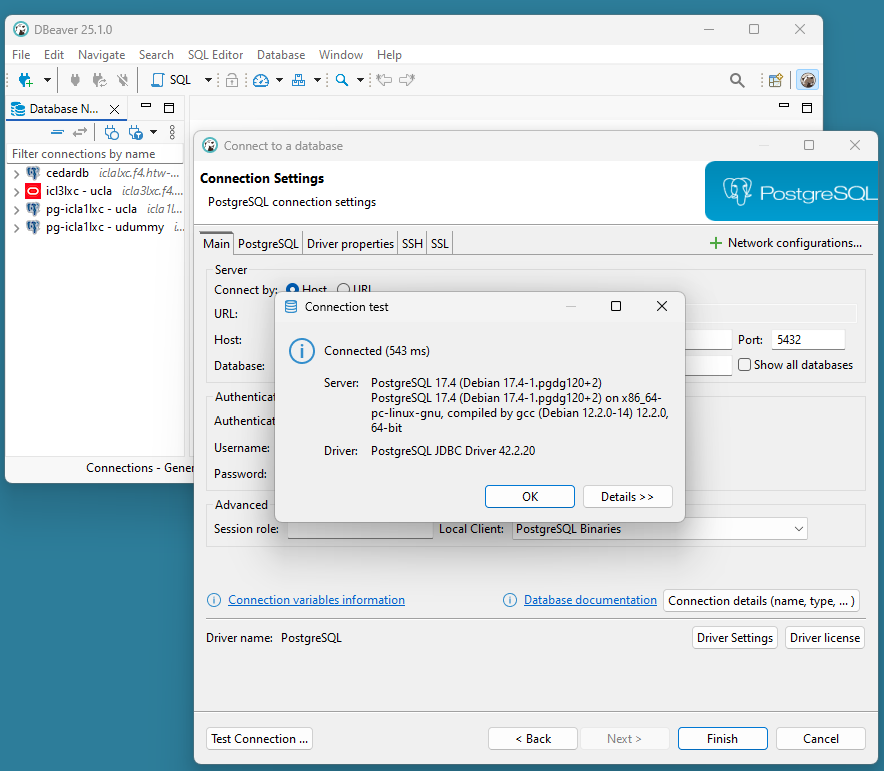Click the transaction mode padlock icon
Viewport: 884px width, 771px height.
point(232,80)
